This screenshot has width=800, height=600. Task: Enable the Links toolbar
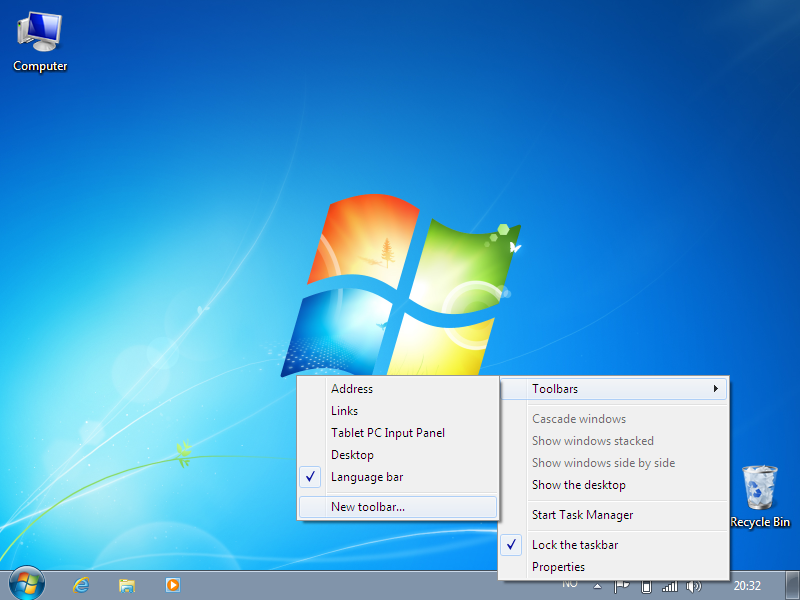click(398, 411)
